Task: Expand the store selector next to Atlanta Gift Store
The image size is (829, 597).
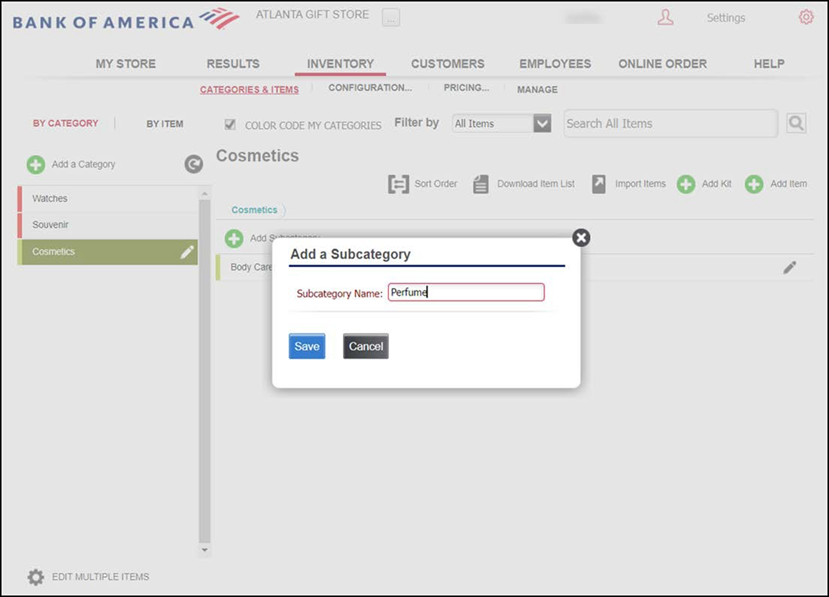Action: click(391, 17)
